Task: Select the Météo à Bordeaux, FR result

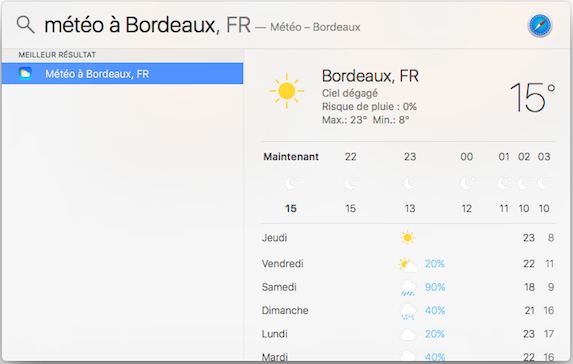Action: (122, 73)
